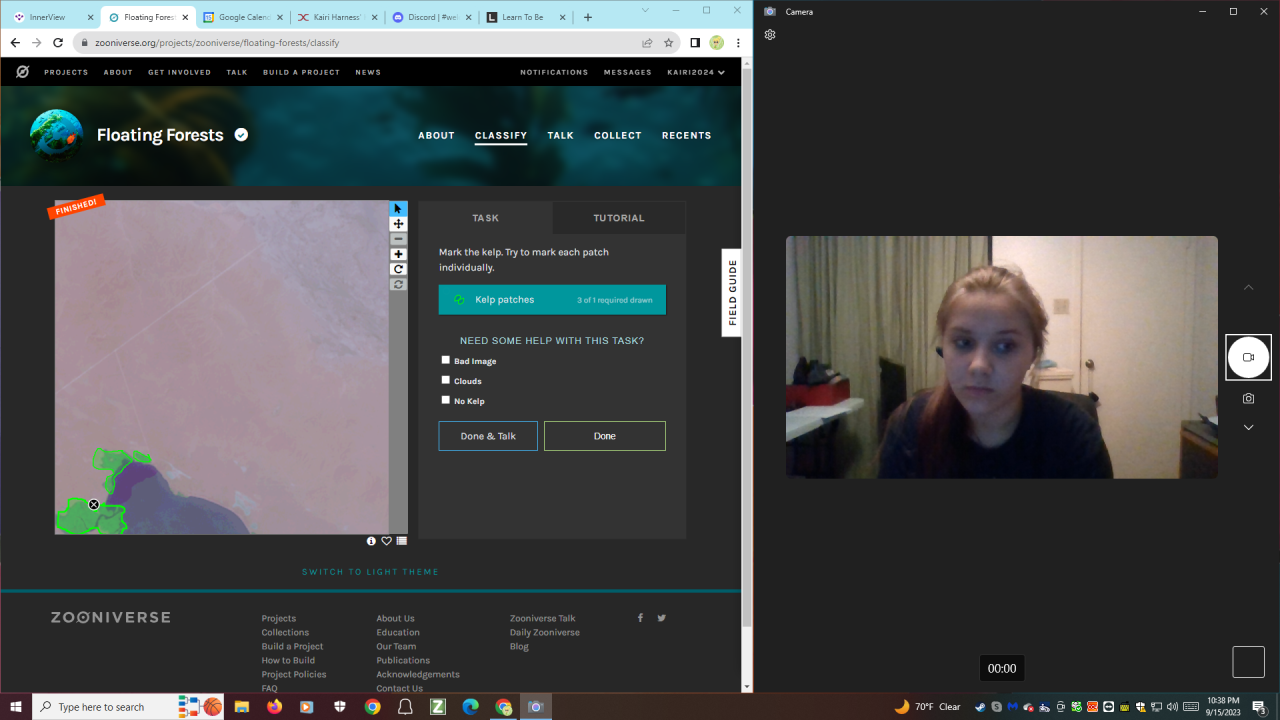Zoom out of the subject image
1280x720 pixels.
(398, 239)
